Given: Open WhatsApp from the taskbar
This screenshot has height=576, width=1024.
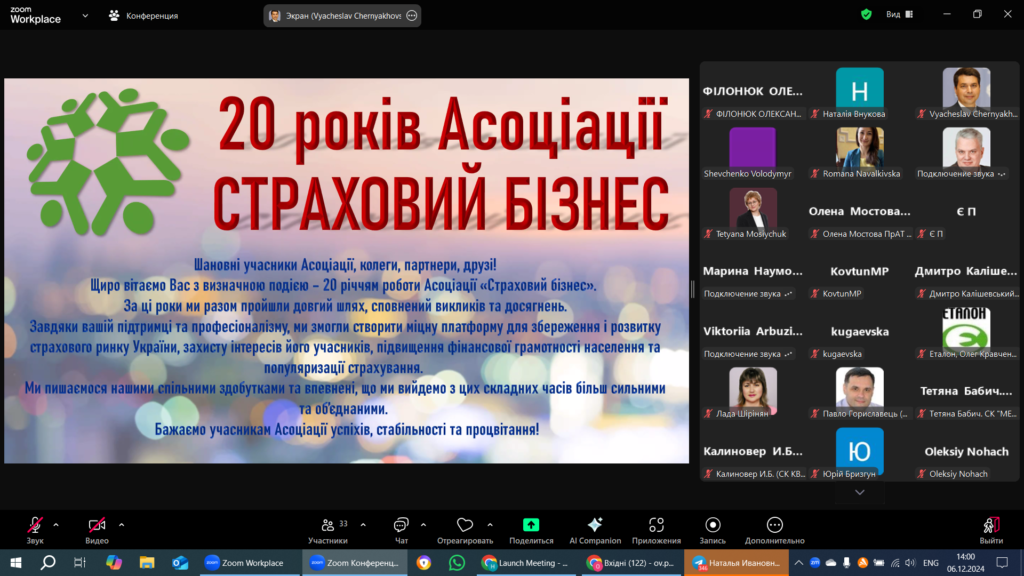Looking at the screenshot, I should (456, 562).
